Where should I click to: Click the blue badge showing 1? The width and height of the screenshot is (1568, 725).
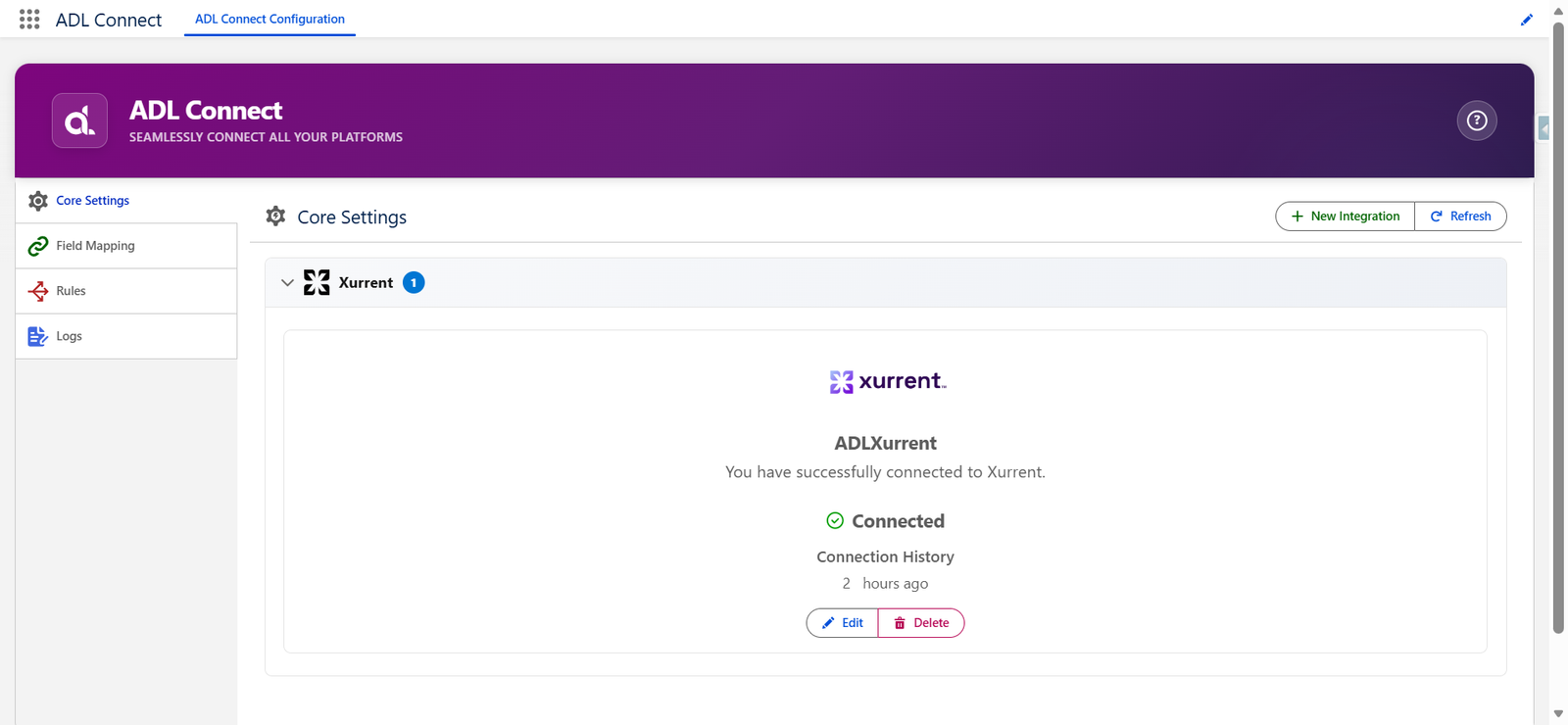click(x=414, y=282)
